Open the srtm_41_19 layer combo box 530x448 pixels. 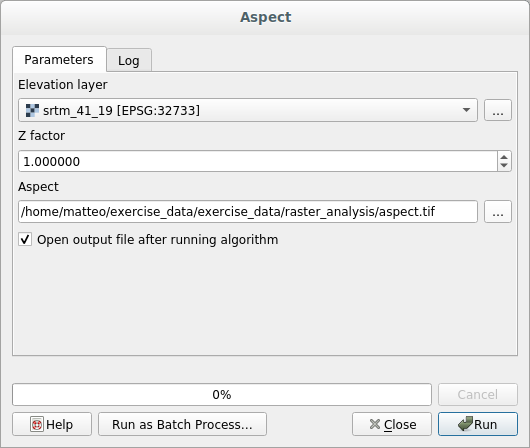pos(248,110)
